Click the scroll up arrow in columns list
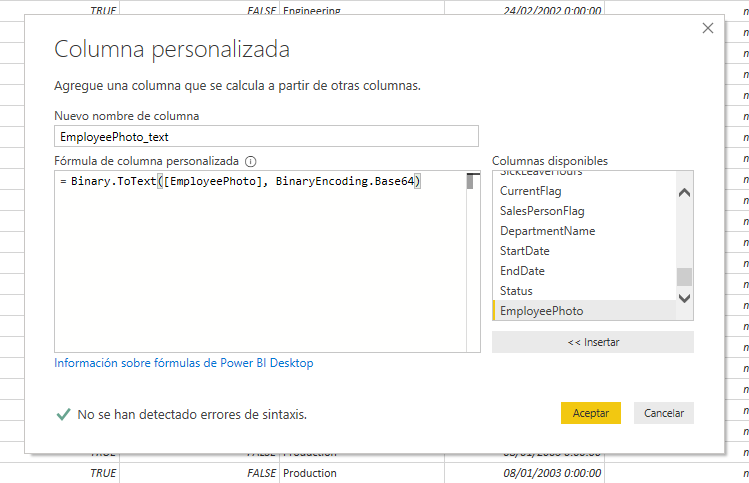 684,192
